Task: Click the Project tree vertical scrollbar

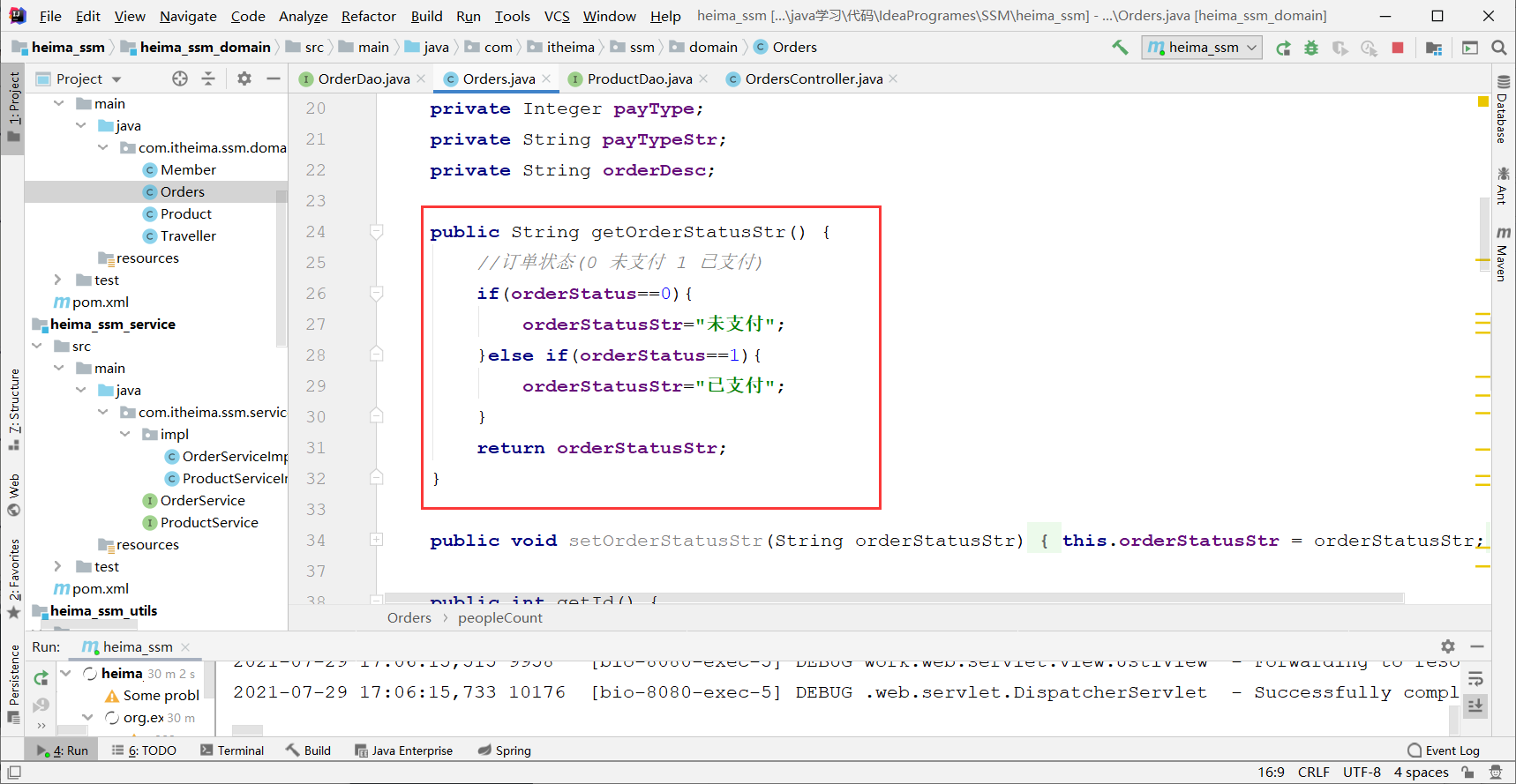Action: [281, 269]
